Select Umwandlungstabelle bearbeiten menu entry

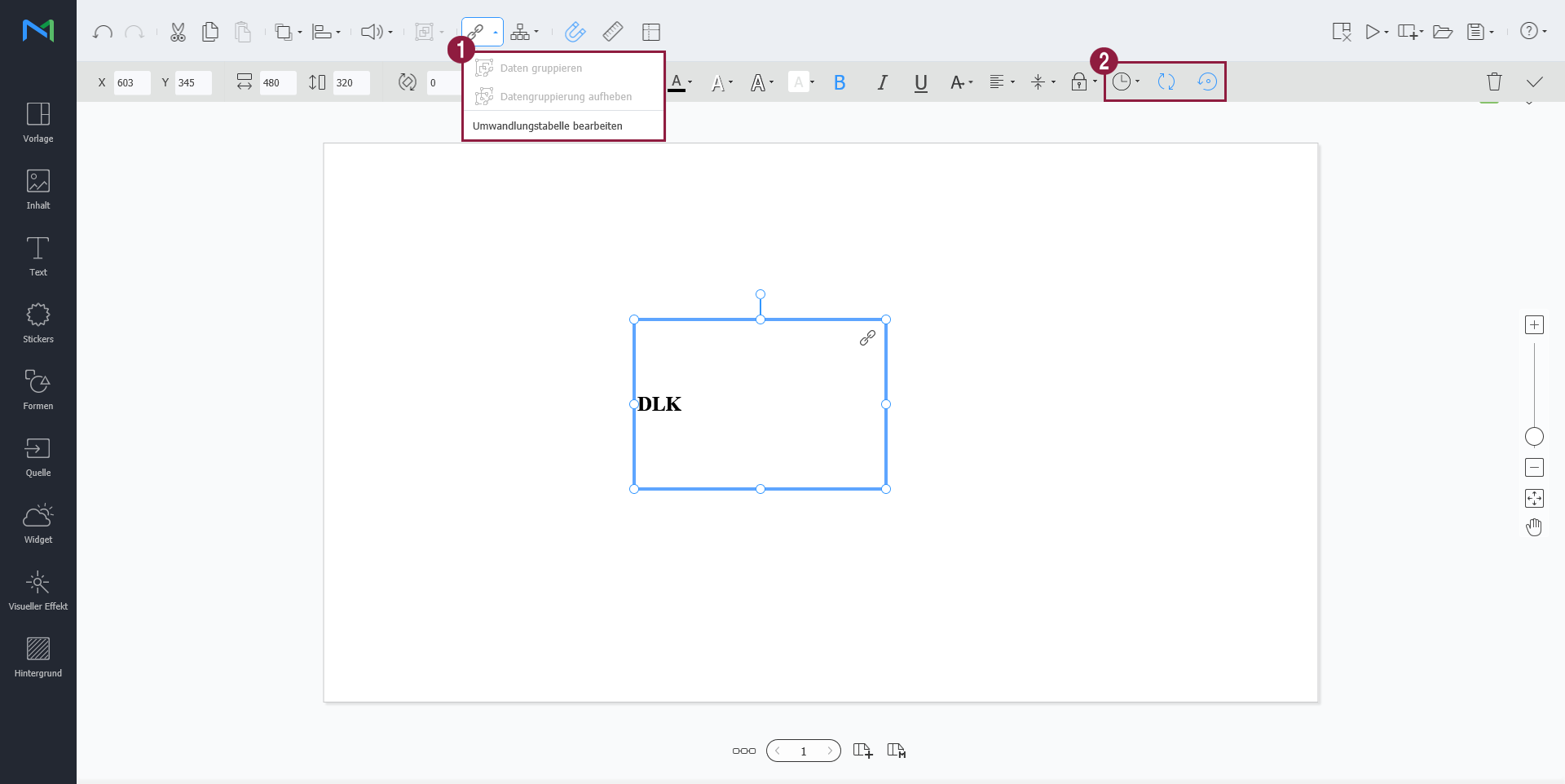click(x=547, y=126)
